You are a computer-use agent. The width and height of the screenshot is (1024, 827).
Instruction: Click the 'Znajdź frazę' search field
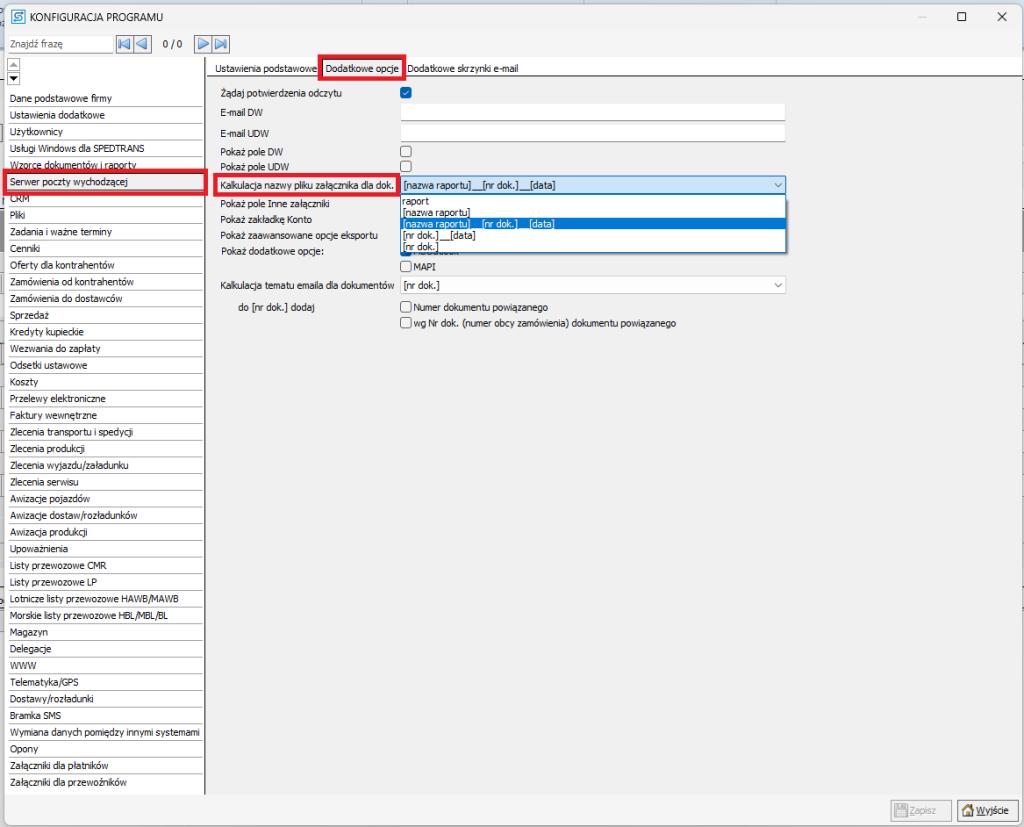pos(60,44)
